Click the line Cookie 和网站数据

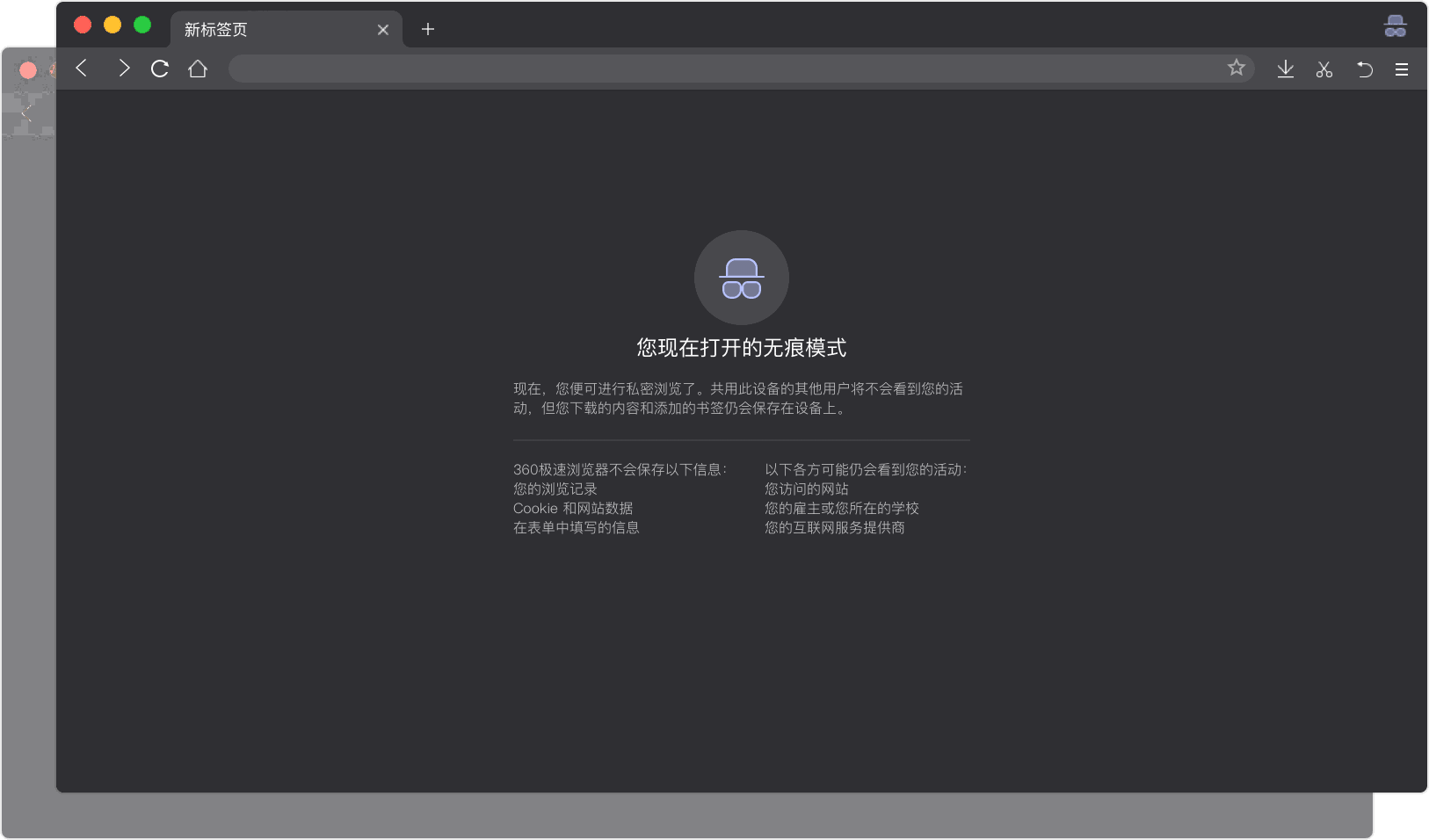point(573,508)
